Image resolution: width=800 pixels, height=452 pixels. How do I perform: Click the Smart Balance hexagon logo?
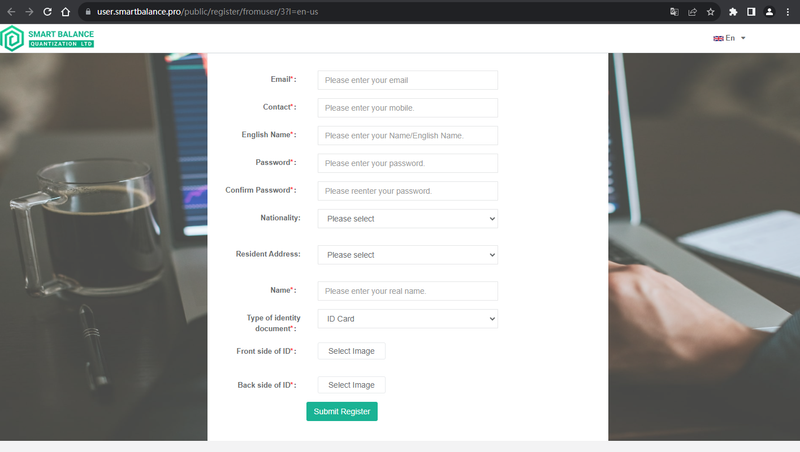pos(12,38)
